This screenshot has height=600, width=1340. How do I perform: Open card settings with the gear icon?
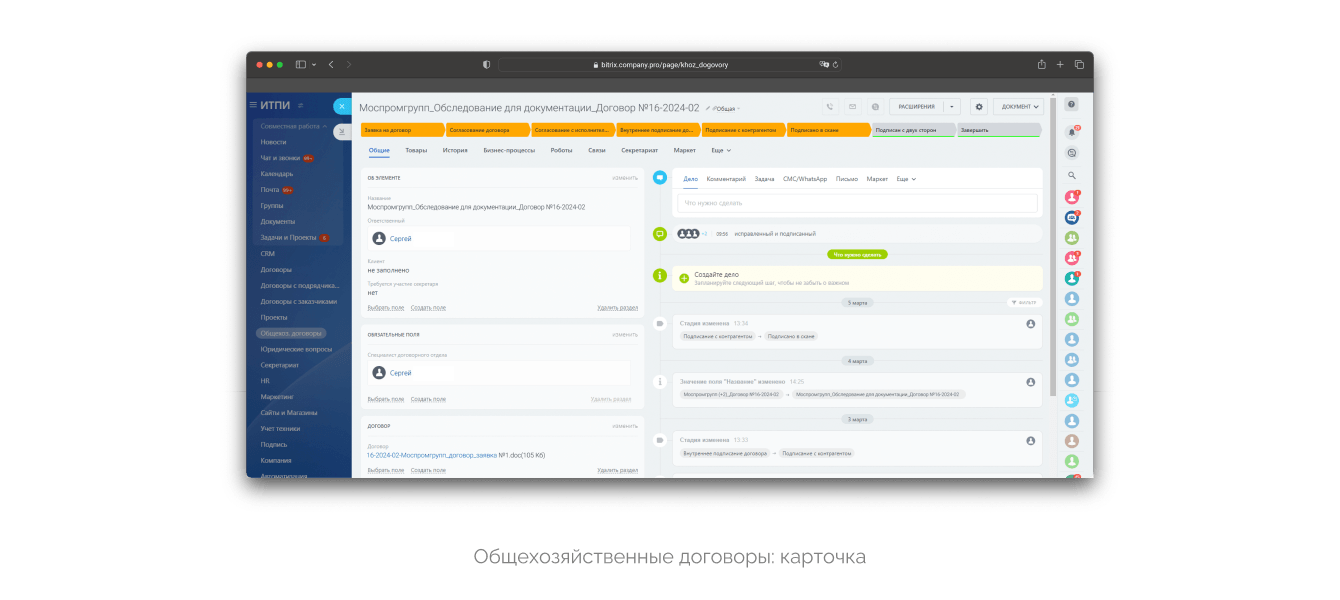point(978,106)
